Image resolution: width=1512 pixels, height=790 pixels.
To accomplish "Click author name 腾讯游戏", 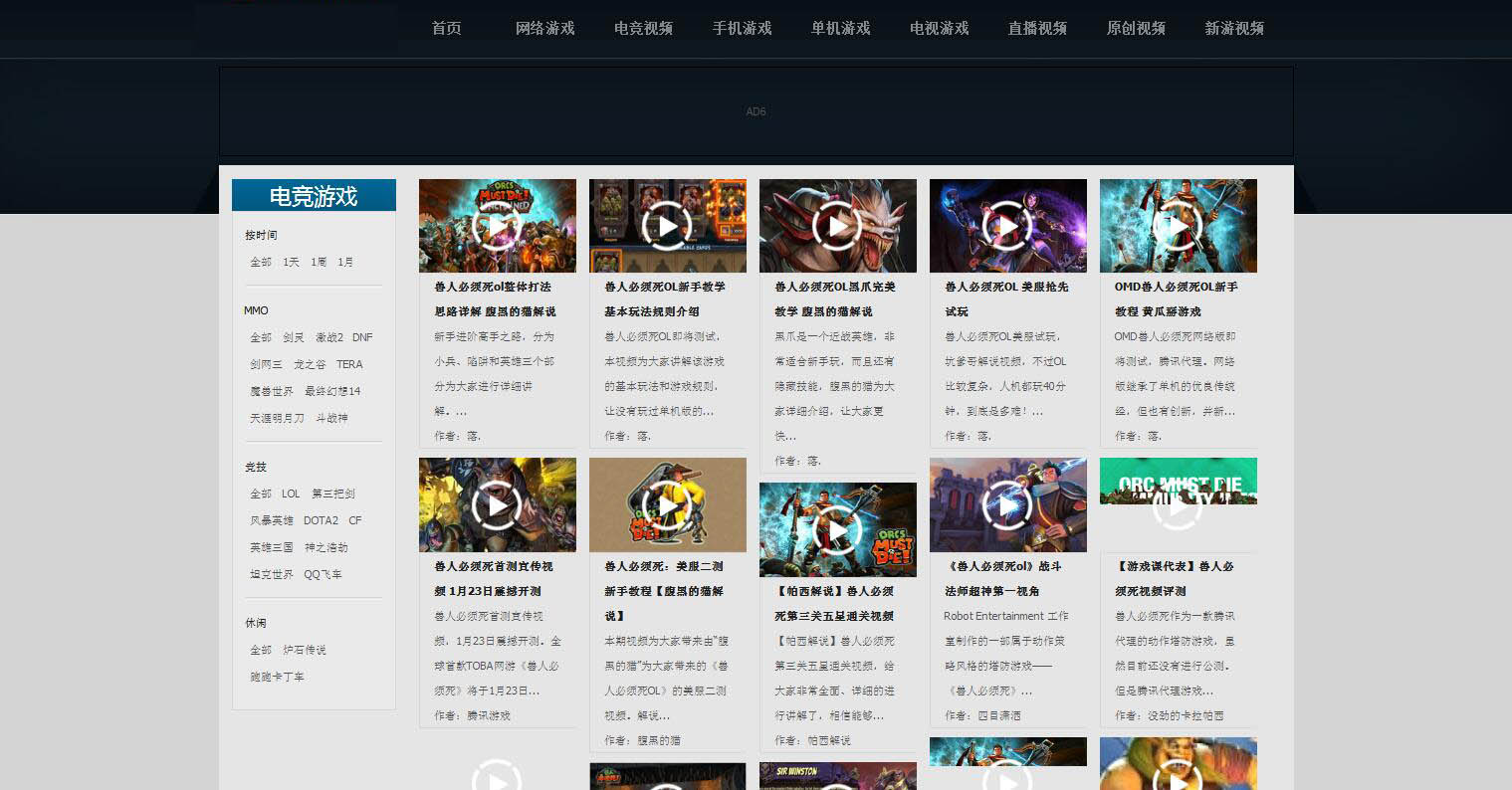I will [x=489, y=715].
